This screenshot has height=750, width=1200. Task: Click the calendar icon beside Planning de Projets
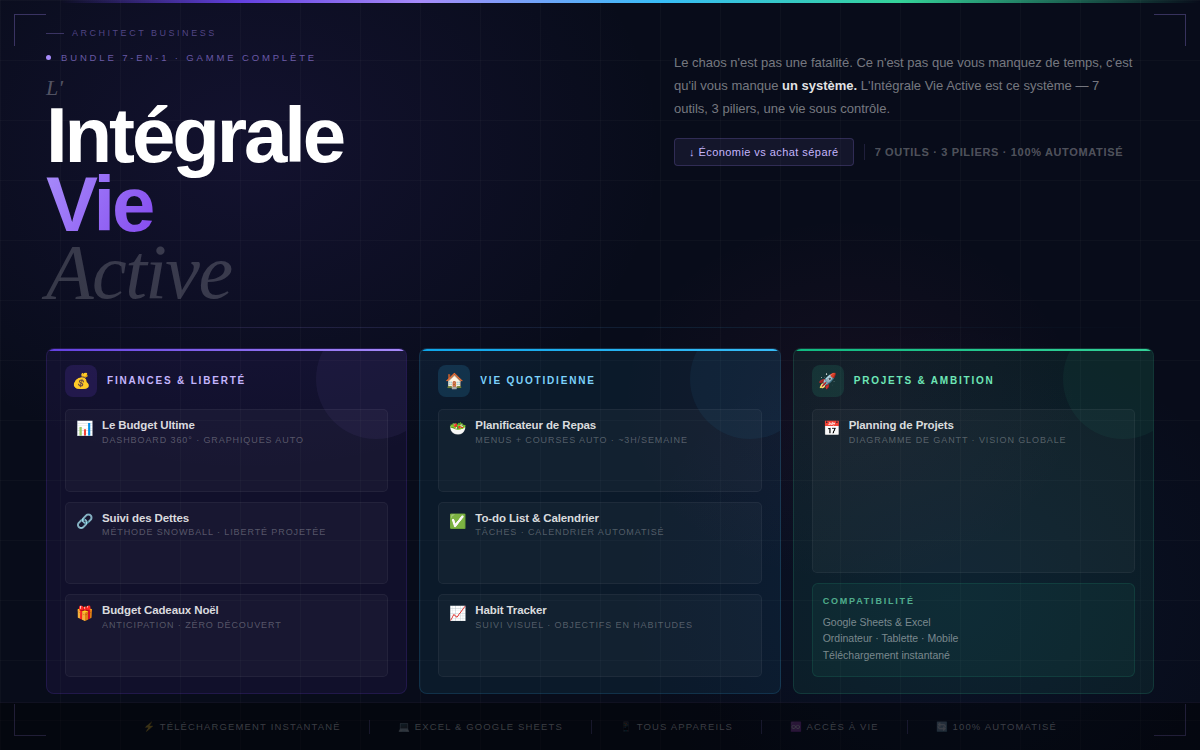pos(832,429)
